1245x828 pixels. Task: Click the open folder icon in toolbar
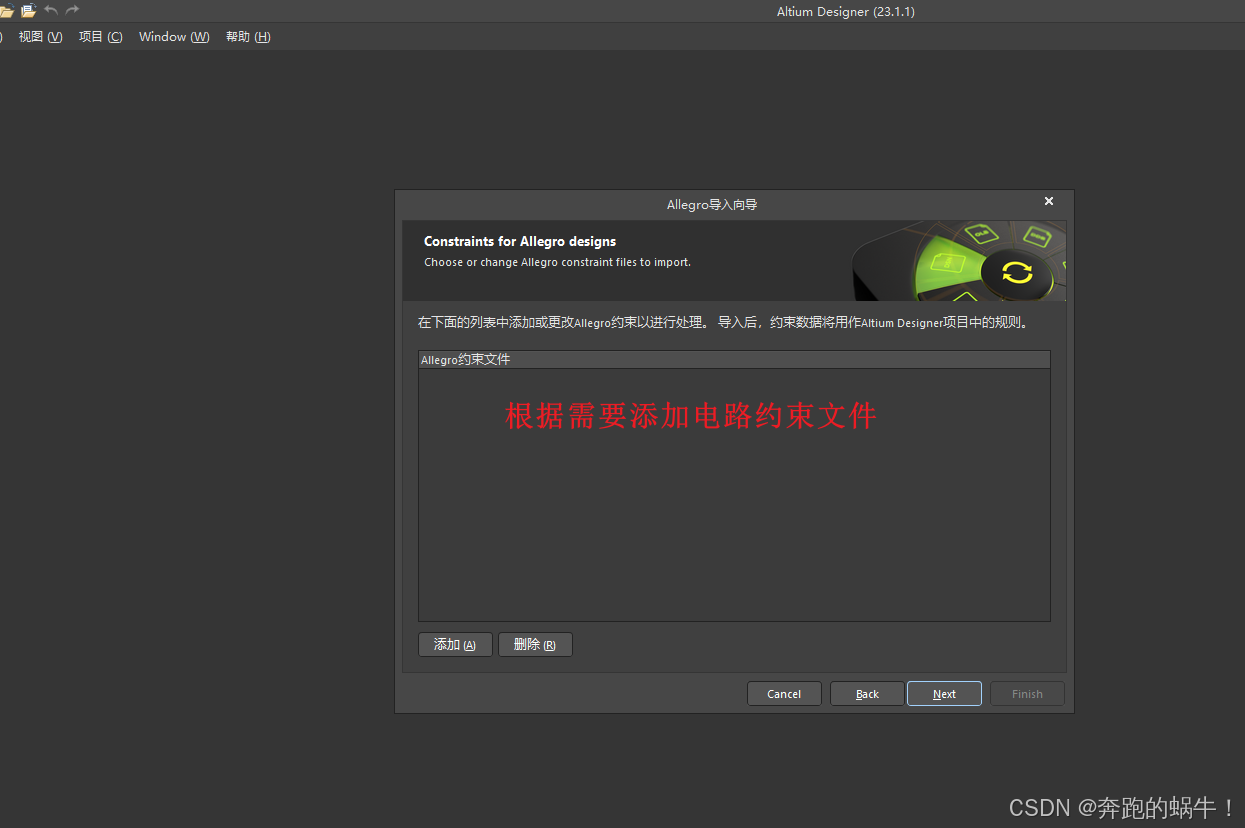[x=6, y=11]
